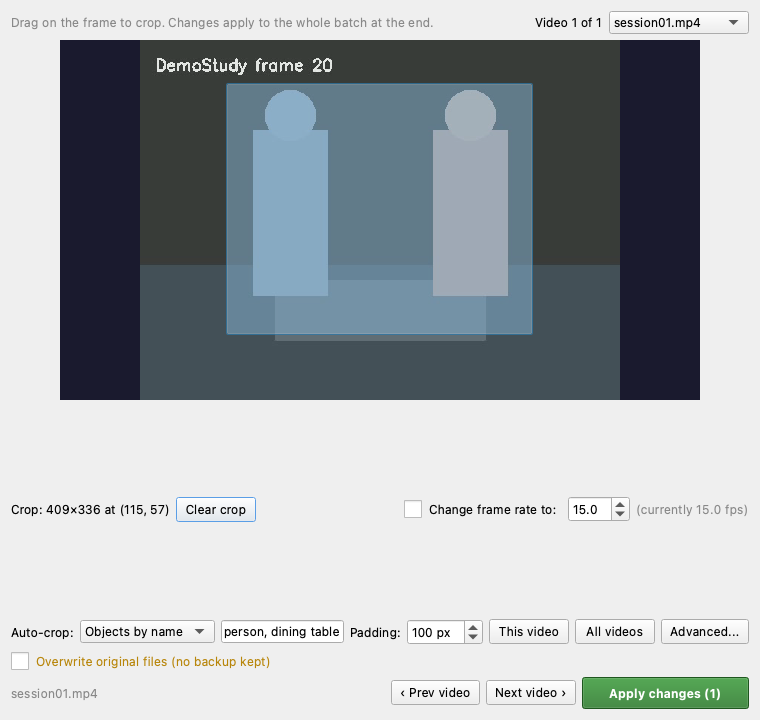The image size is (760, 720).
Task: Go to Next video
Action: [x=531, y=693]
